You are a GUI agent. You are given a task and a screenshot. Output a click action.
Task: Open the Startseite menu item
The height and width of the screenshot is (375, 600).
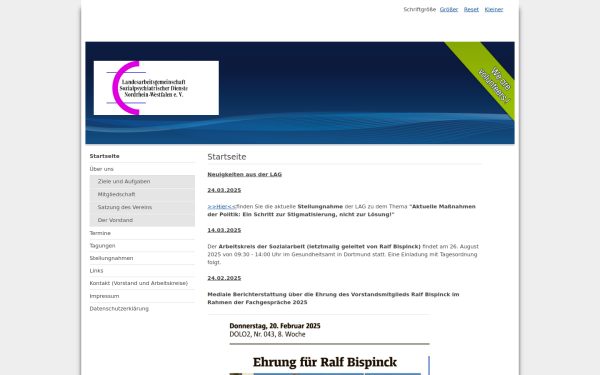click(104, 156)
